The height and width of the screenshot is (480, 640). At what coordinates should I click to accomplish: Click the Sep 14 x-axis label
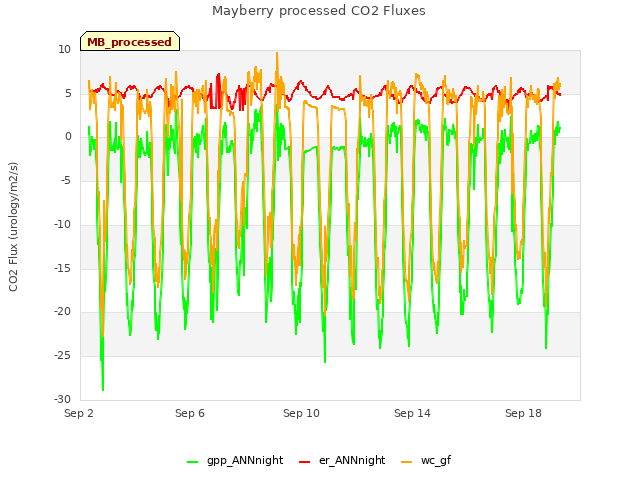click(x=412, y=413)
